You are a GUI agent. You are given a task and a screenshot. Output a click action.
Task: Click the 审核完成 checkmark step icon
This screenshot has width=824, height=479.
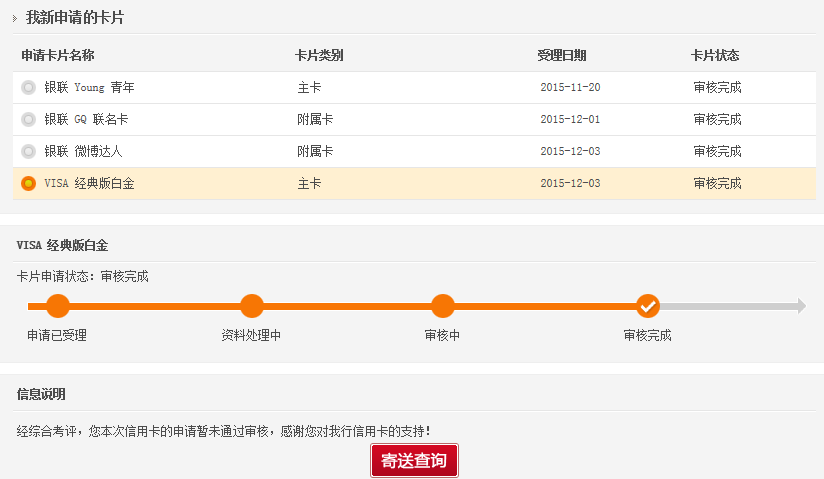(x=648, y=306)
